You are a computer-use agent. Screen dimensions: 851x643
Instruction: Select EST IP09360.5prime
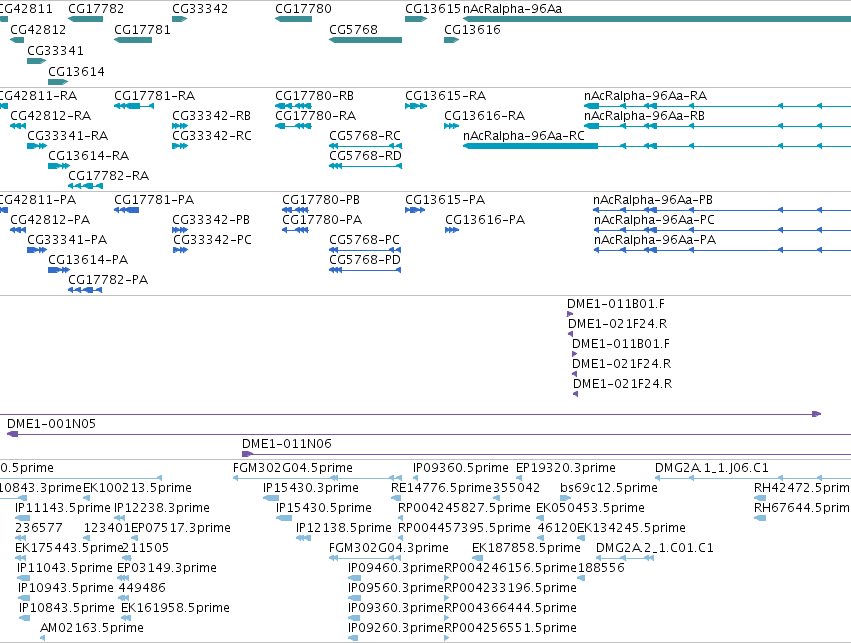[461, 468]
